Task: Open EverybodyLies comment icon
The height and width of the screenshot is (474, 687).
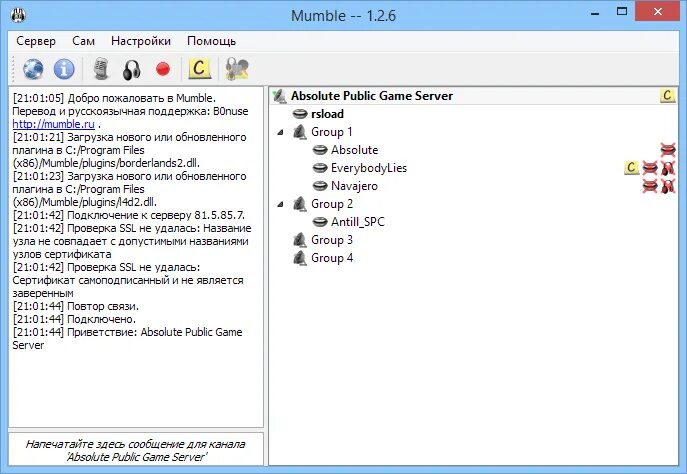Action: pos(631,167)
